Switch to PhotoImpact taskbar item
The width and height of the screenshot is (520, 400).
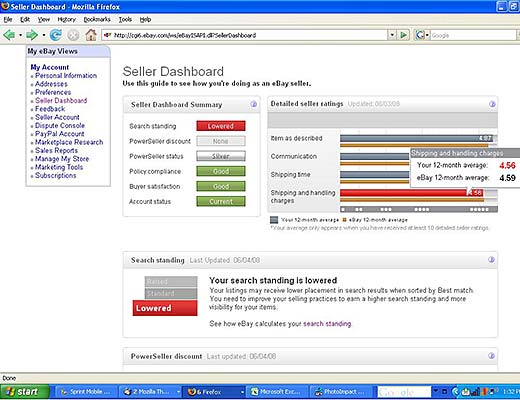click(x=342, y=392)
